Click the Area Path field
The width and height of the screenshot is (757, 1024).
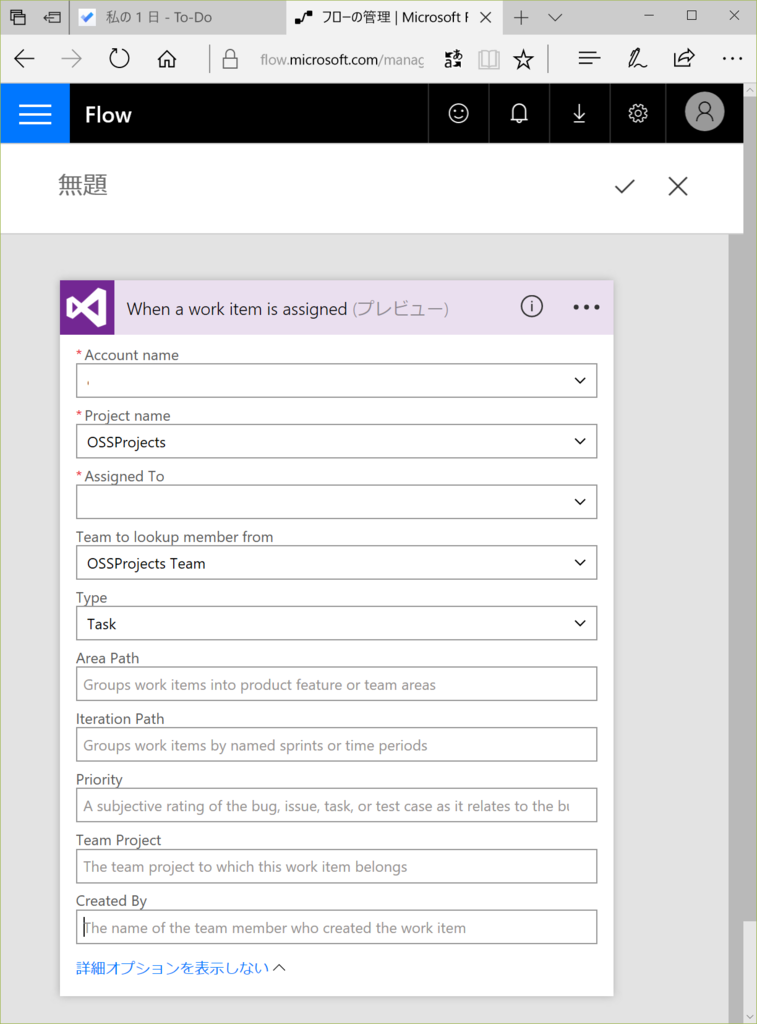336,684
